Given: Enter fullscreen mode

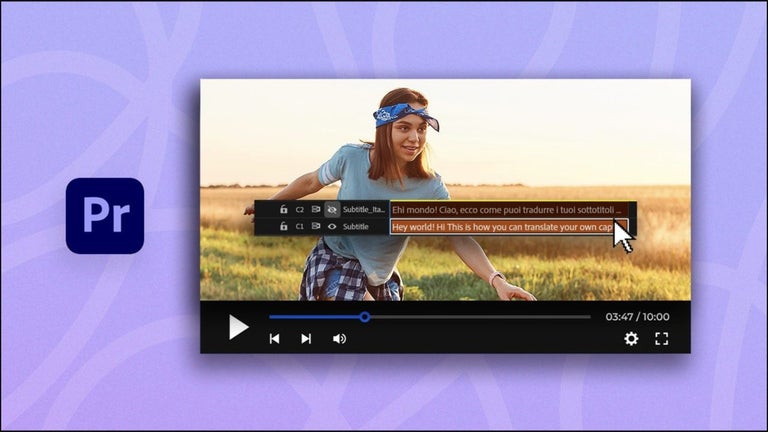Looking at the screenshot, I should tap(661, 339).
